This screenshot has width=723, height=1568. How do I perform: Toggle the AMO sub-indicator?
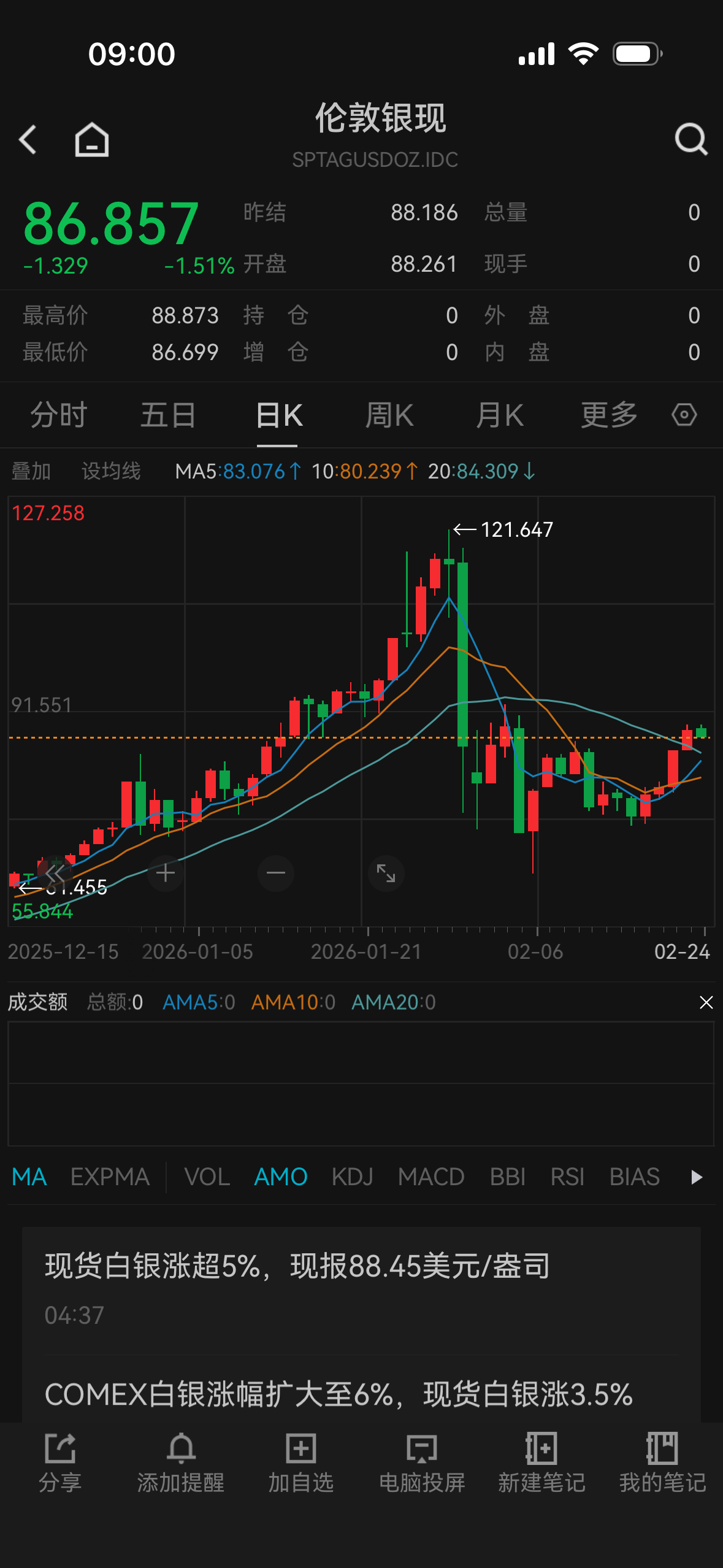(x=280, y=1177)
